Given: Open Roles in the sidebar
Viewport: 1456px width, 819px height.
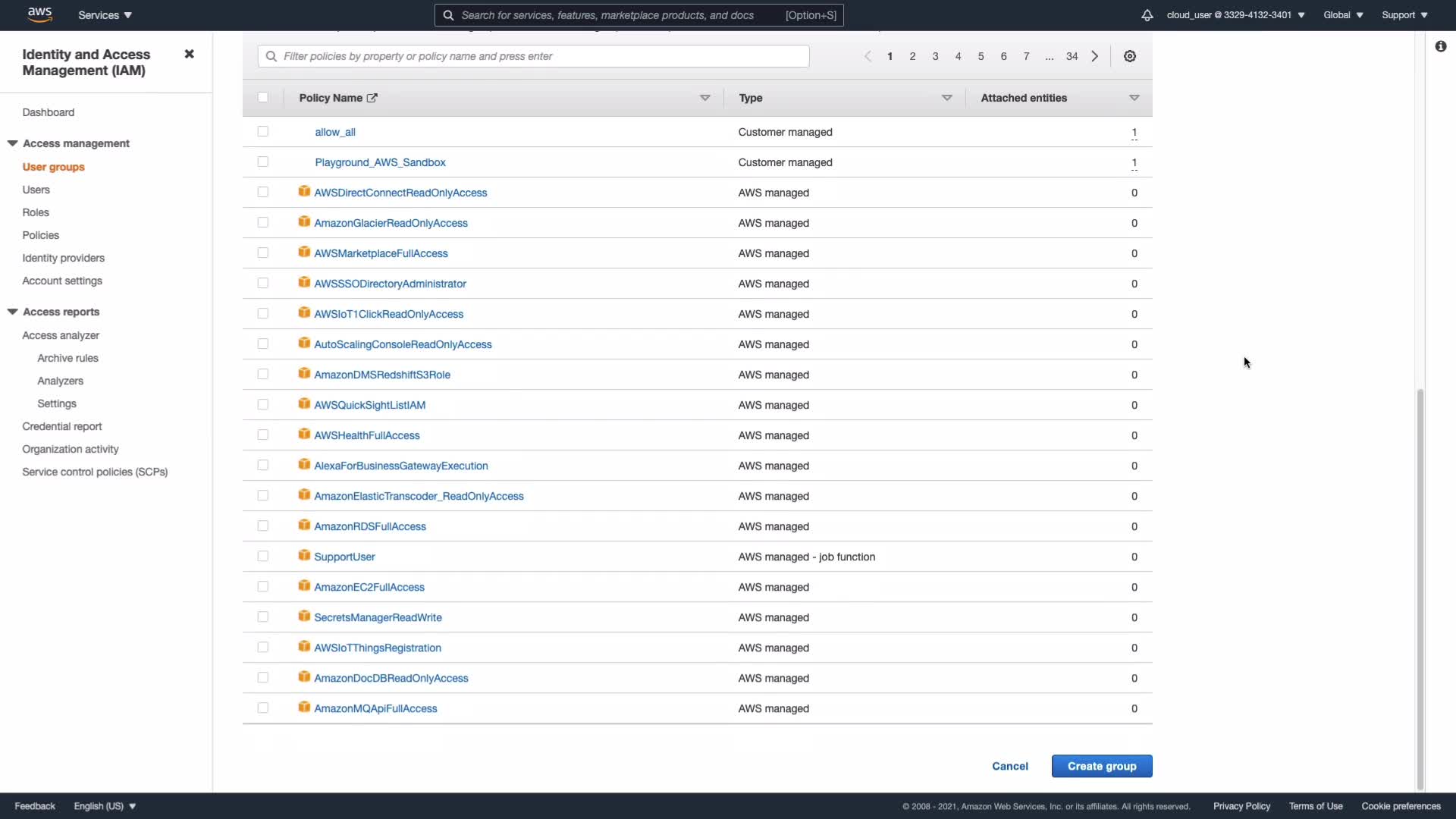Looking at the screenshot, I should [36, 212].
